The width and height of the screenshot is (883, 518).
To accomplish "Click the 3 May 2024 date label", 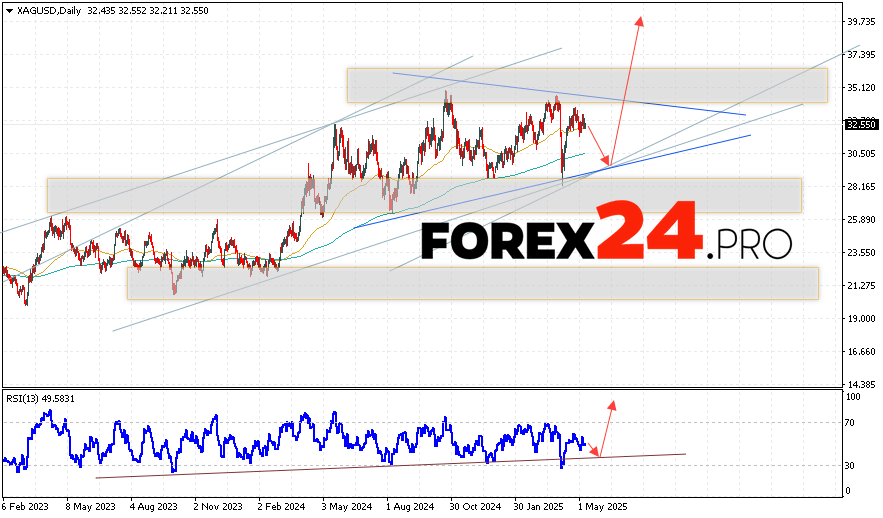I will pyautogui.click(x=347, y=507).
